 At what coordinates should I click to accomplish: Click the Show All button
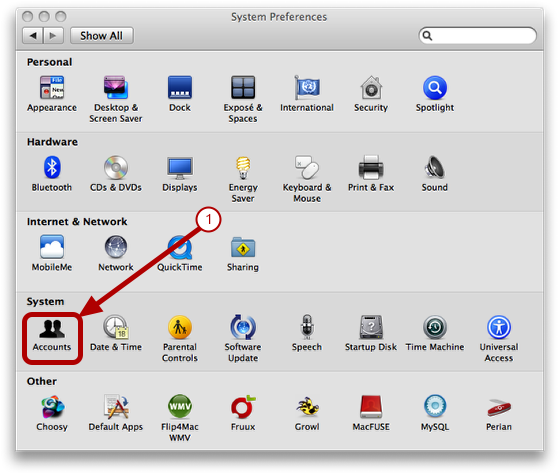(x=102, y=36)
